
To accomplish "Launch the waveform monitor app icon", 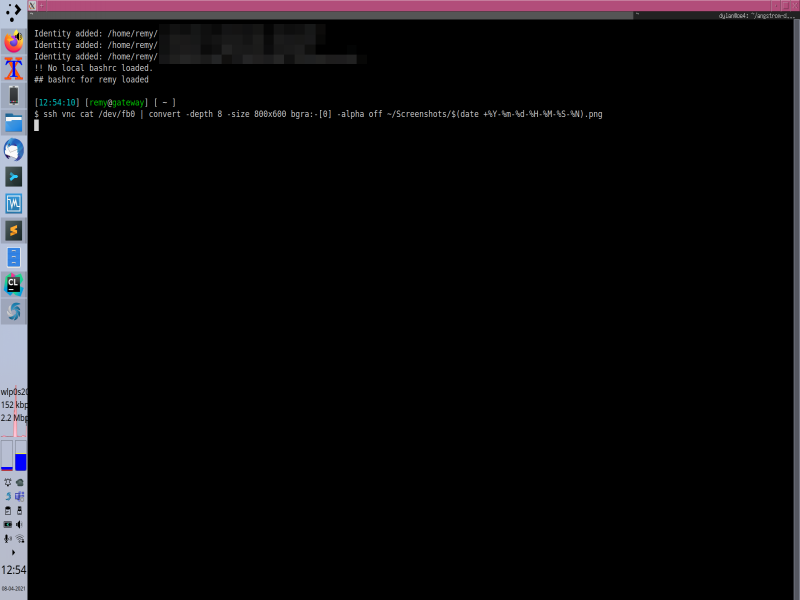I will coord(13,204).
